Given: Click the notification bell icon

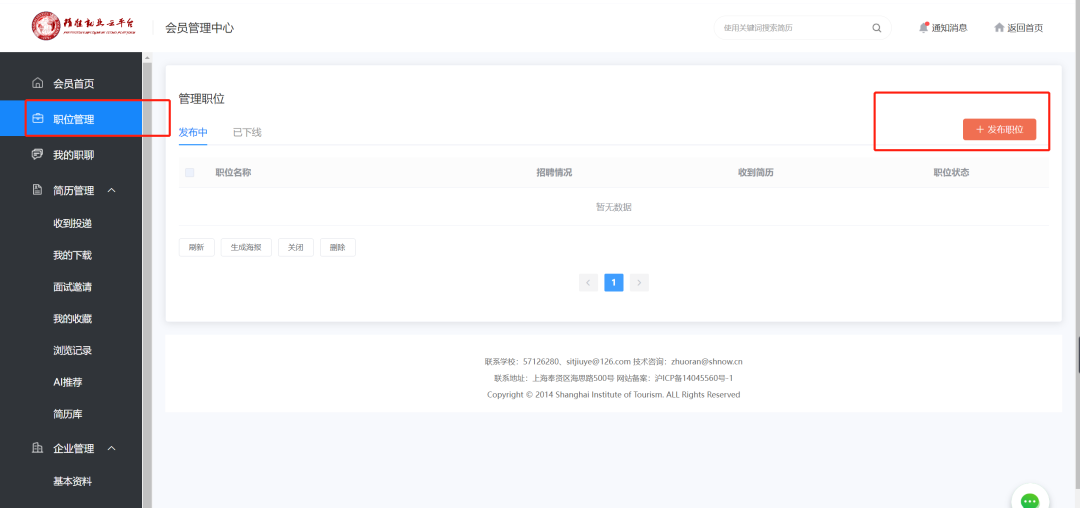Looking at the screenshot, I should 924,28.
